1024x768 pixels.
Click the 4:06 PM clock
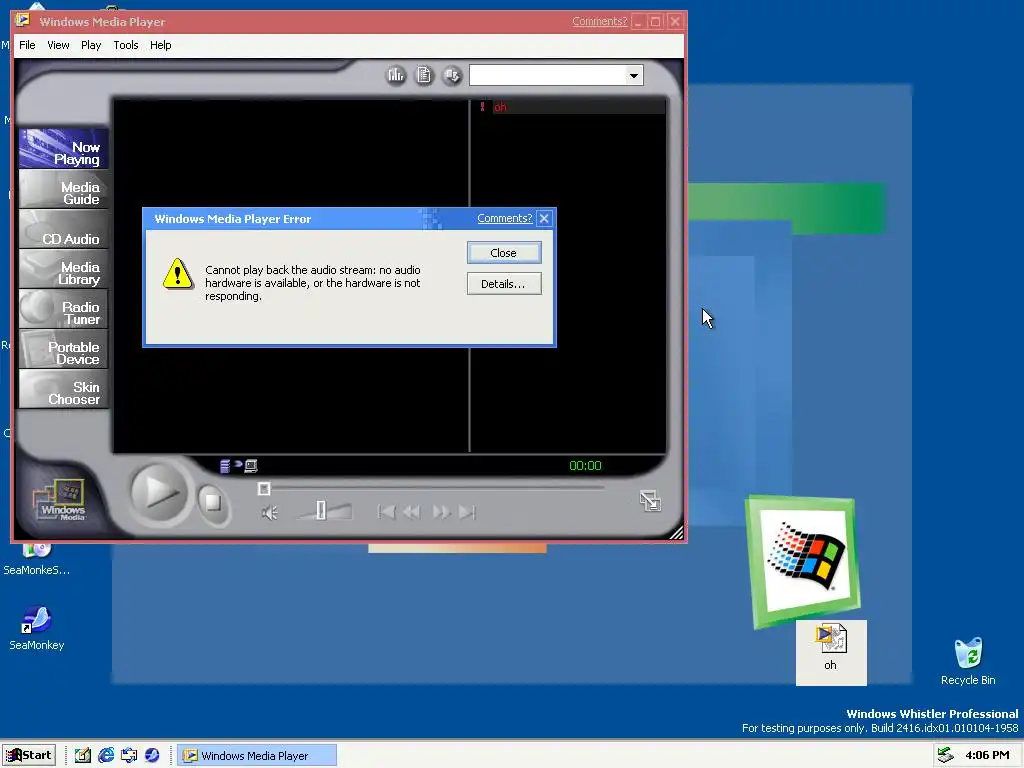coord(987,756)
